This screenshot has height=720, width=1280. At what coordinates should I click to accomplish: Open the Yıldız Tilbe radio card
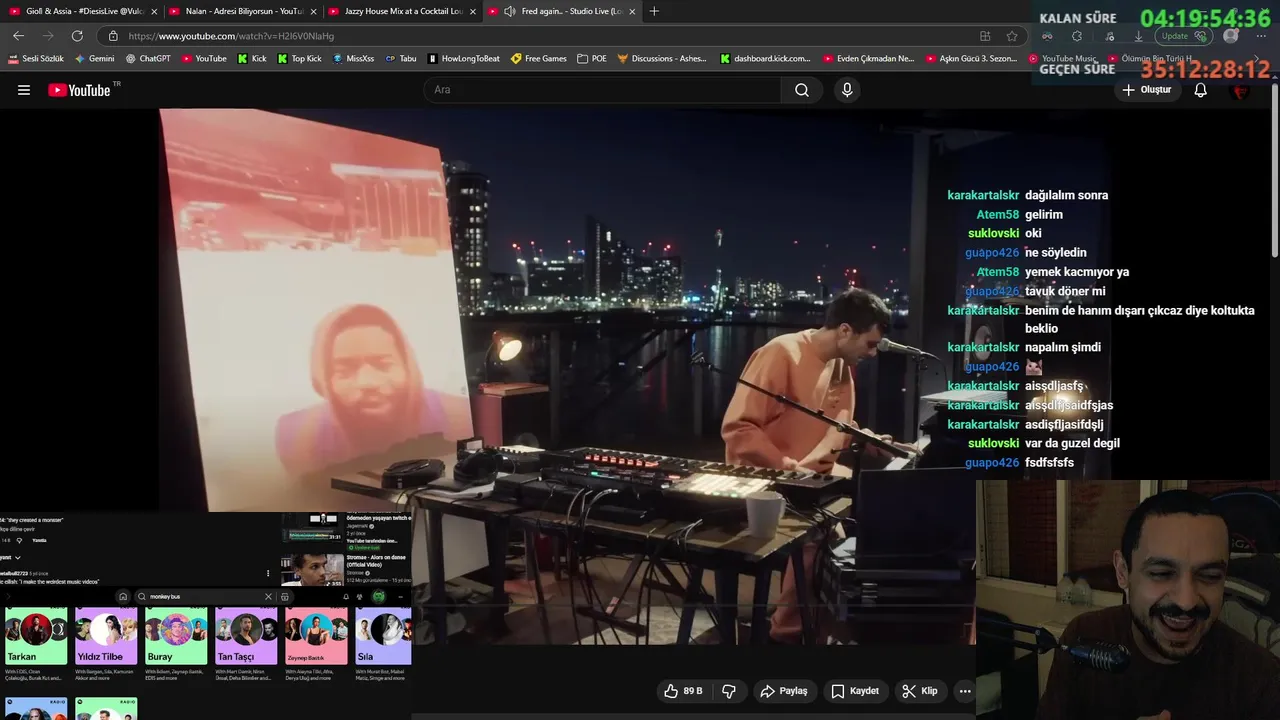[x=106, y=636]
